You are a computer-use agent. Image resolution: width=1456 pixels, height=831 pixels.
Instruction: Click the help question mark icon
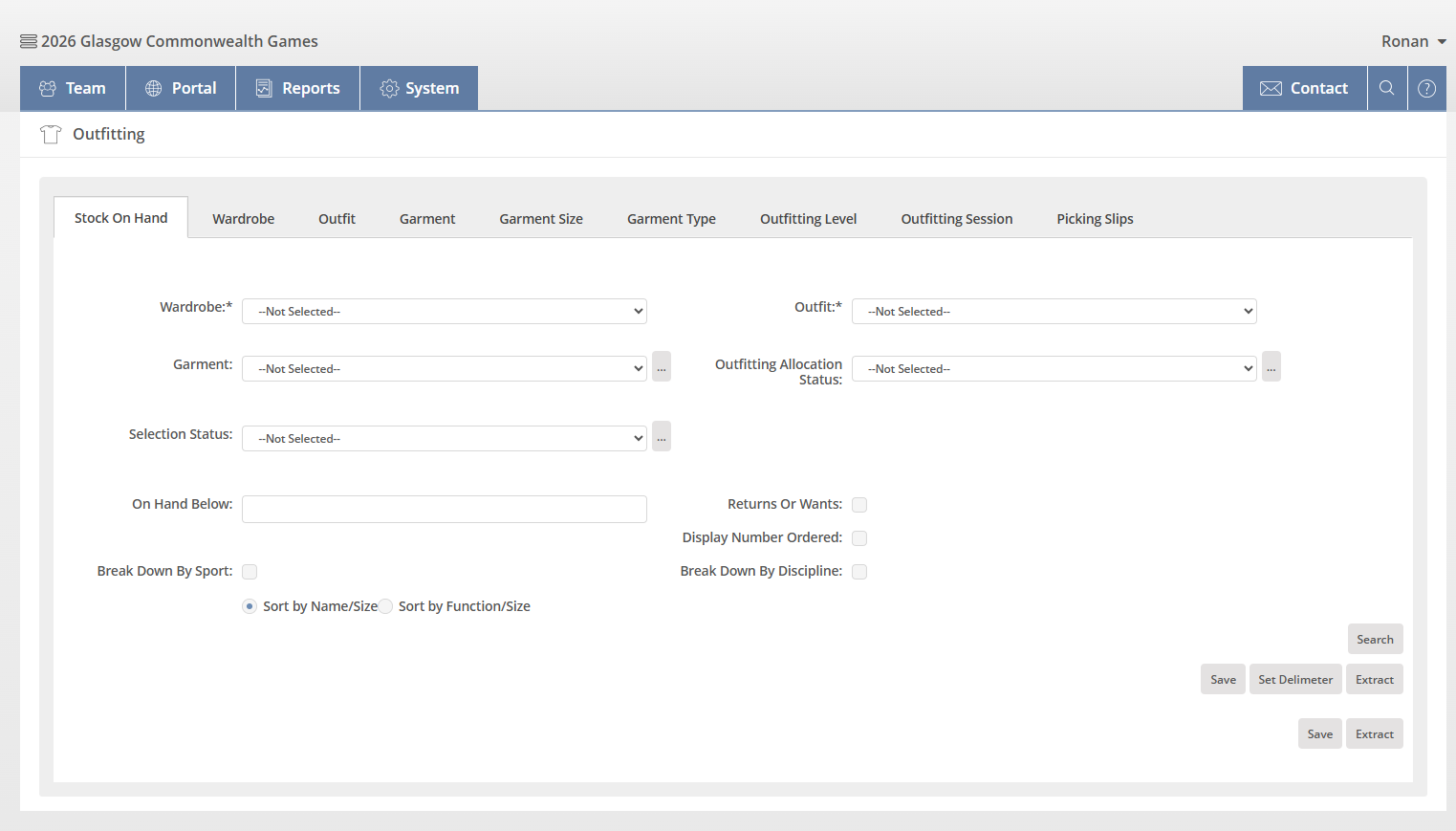click(x=1426, y=88)
